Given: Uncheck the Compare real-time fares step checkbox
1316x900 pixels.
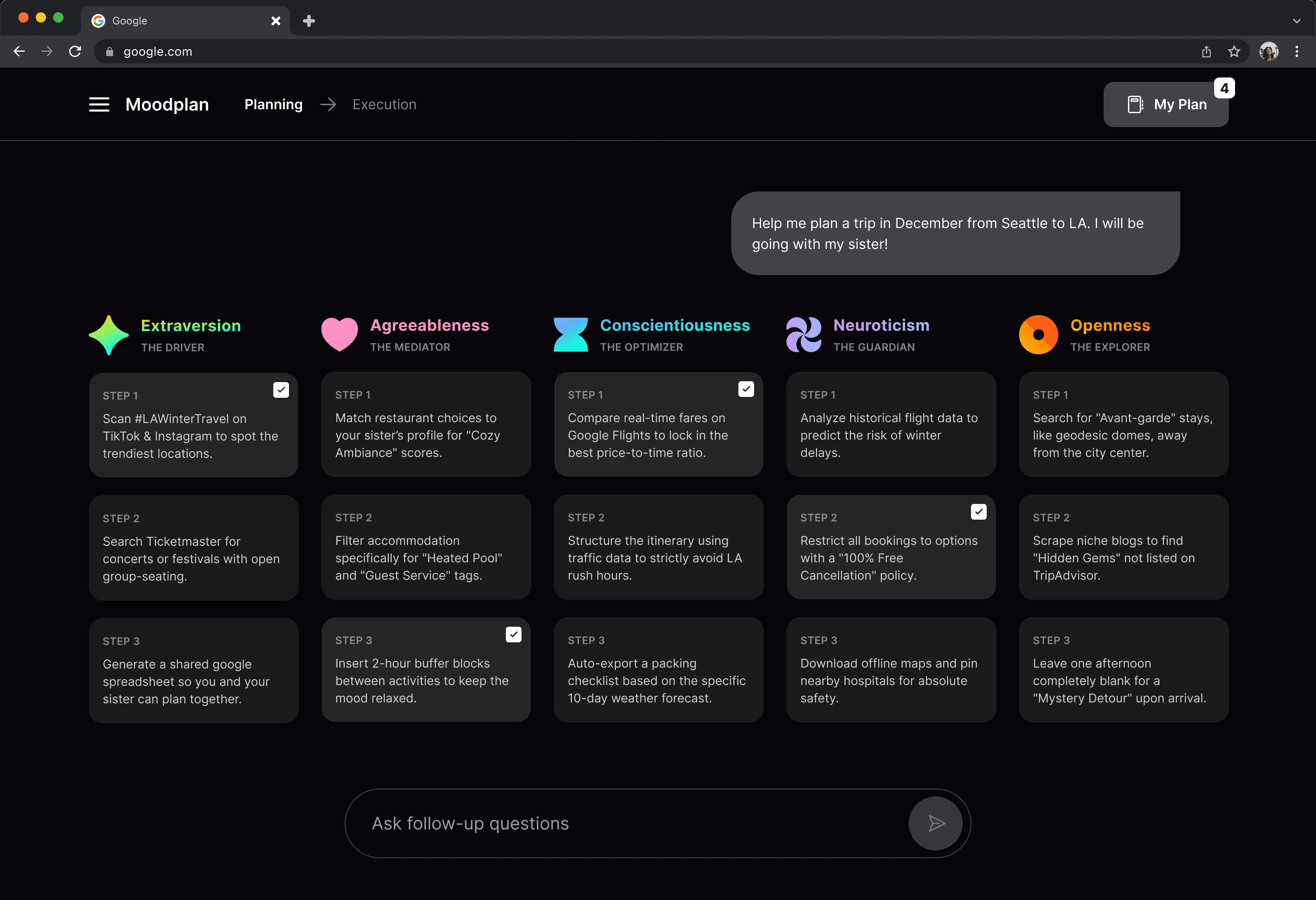Looking at the screenshot, I should click(x=746, y=389).
